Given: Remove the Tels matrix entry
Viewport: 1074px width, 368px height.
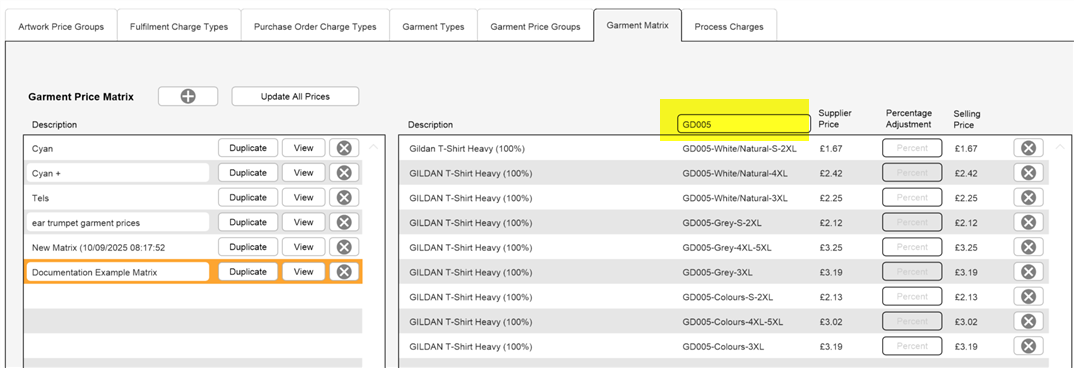Looking at the screenshot, I should pyautogui.click(x=344, y=197).
